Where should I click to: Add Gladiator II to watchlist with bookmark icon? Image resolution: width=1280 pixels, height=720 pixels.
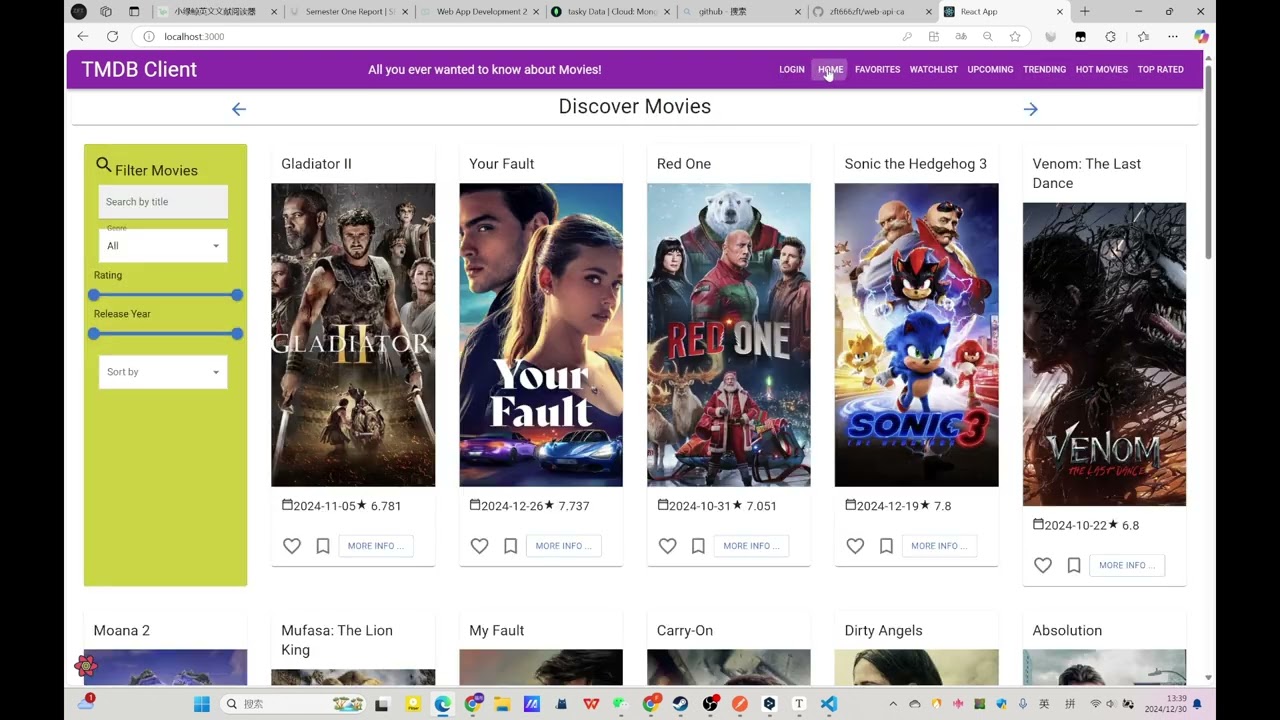(323, 546)
